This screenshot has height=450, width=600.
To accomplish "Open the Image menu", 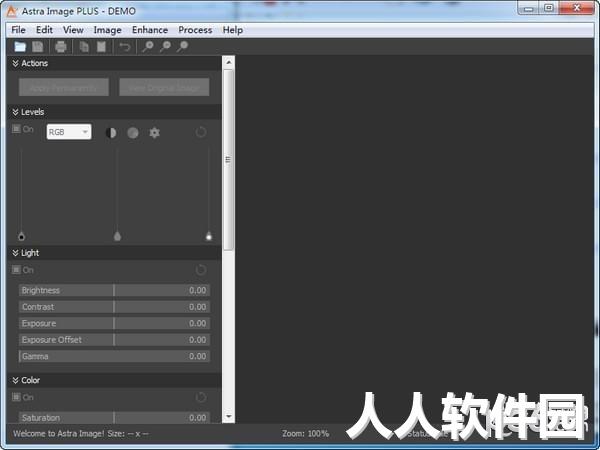I will point(108,30).
